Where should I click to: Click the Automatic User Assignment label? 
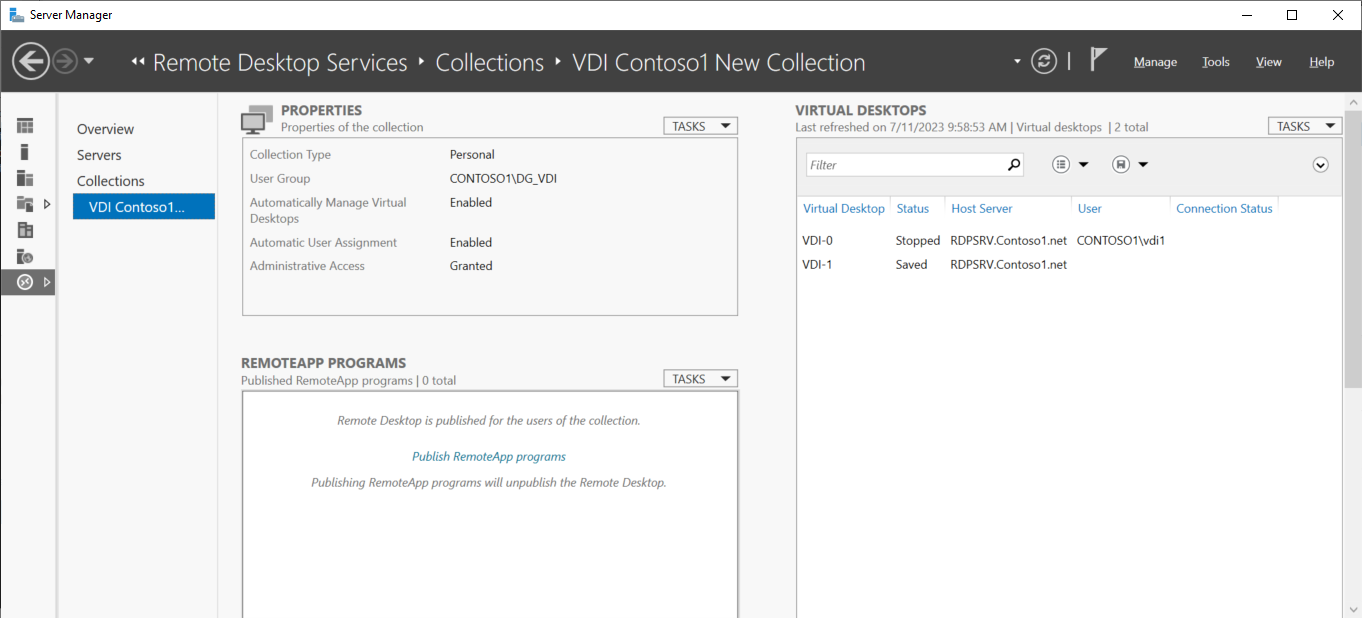click(x=323, y=242)
